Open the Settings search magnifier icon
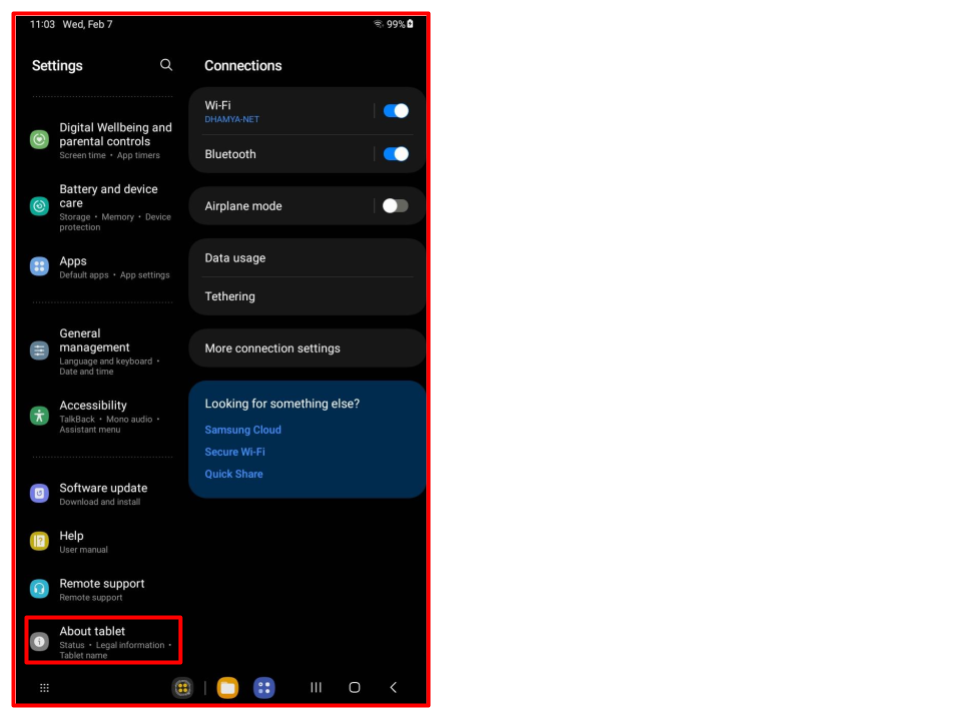 click(x=166, y=65)
